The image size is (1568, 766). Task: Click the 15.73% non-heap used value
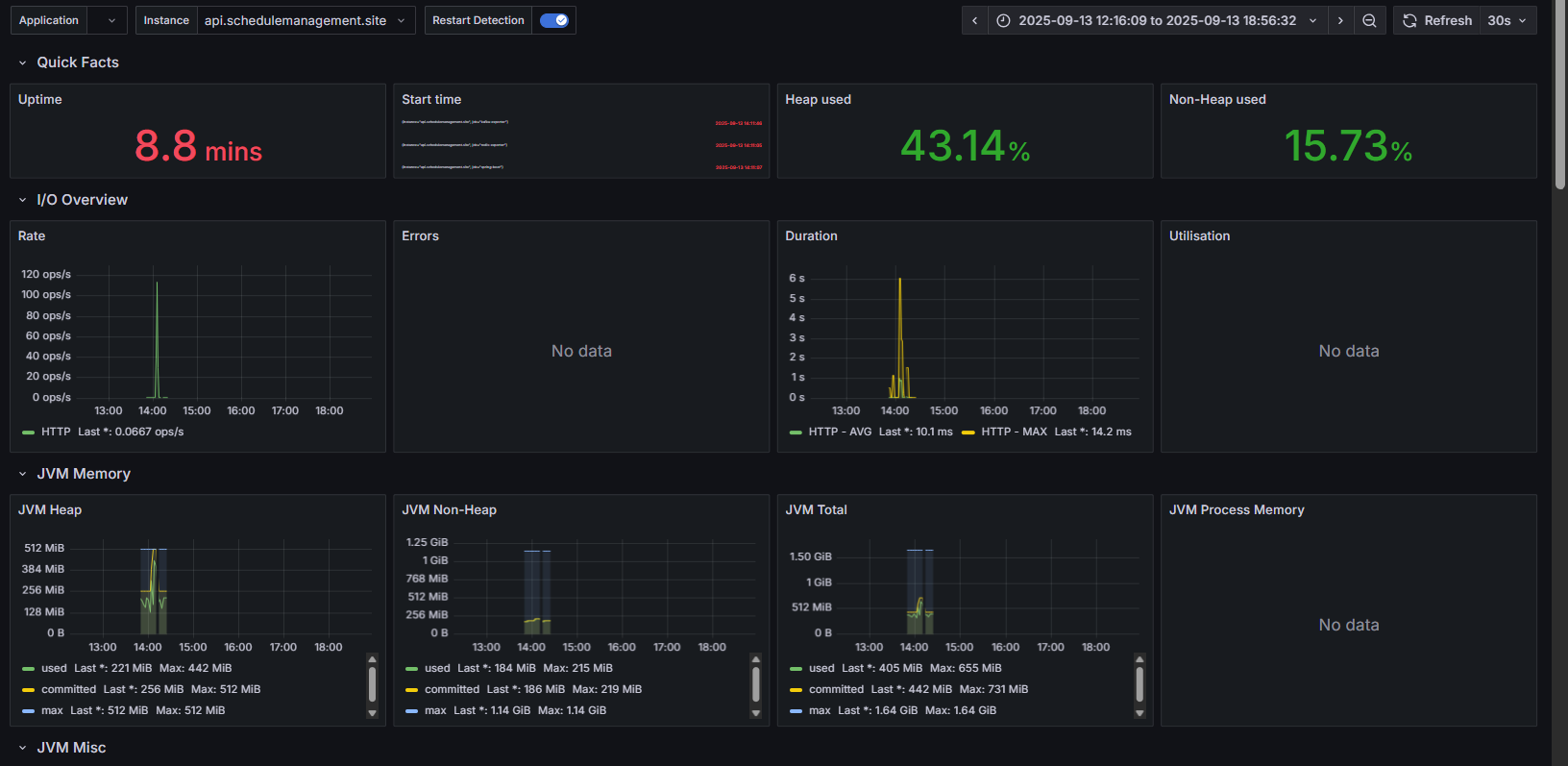[x=1348, y=146]
